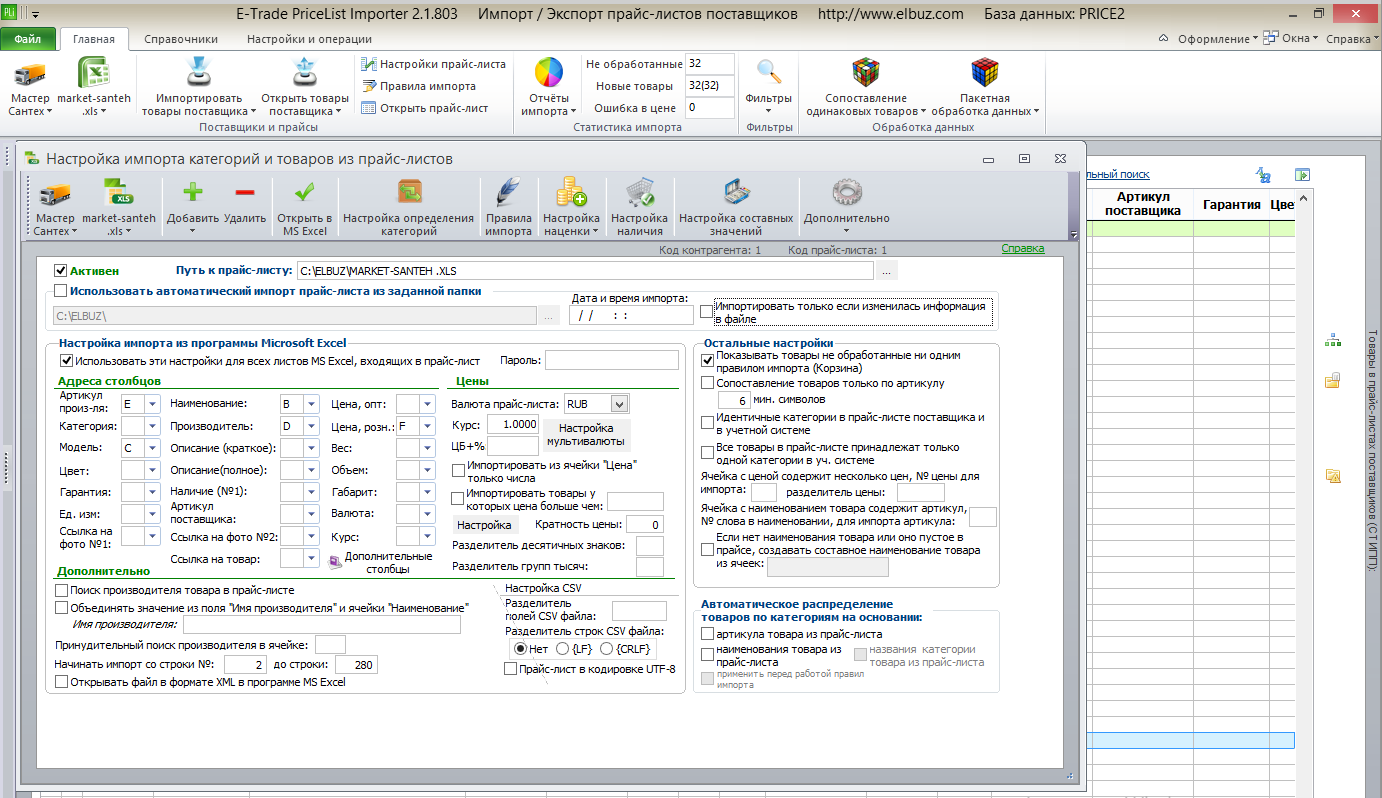Click the Настройка button under prices
1382x798 pixels.
pyautogui.click(x=485, y=525)
